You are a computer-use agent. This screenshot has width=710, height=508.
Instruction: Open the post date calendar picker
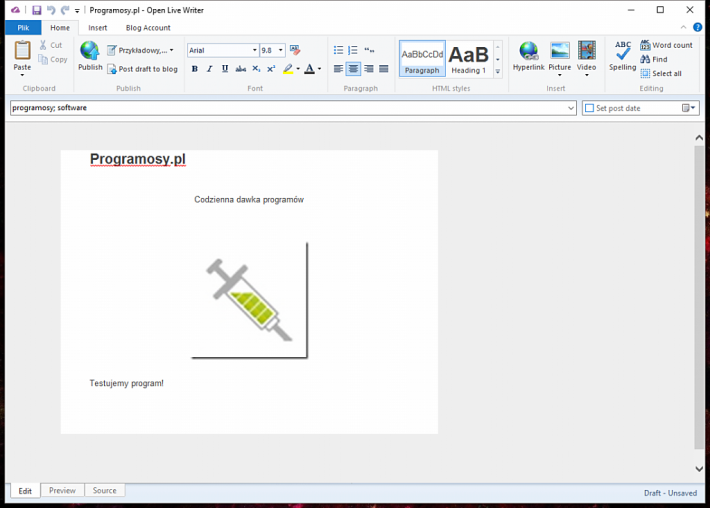point(688,108)
